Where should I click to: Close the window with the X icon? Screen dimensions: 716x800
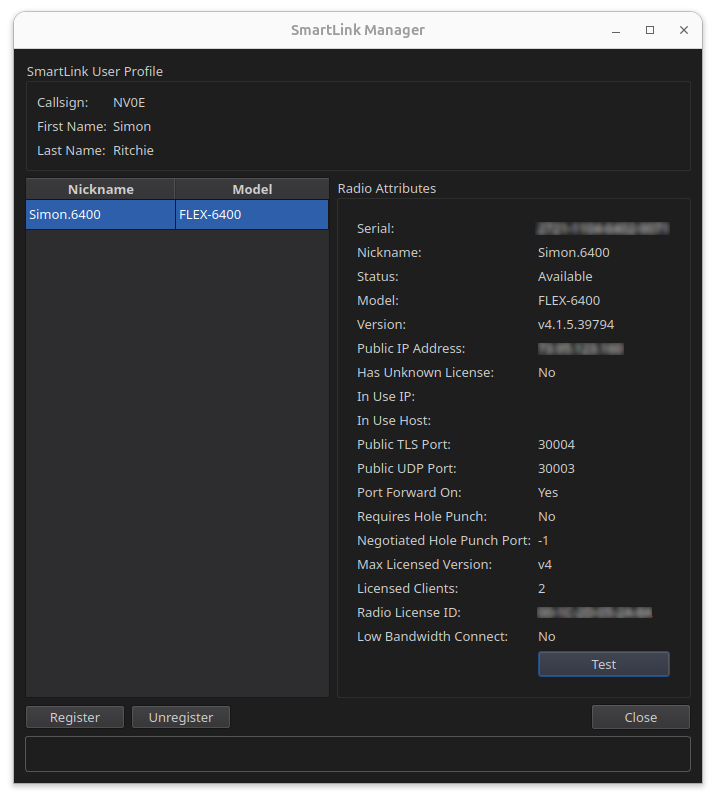[x=684, y=30]
